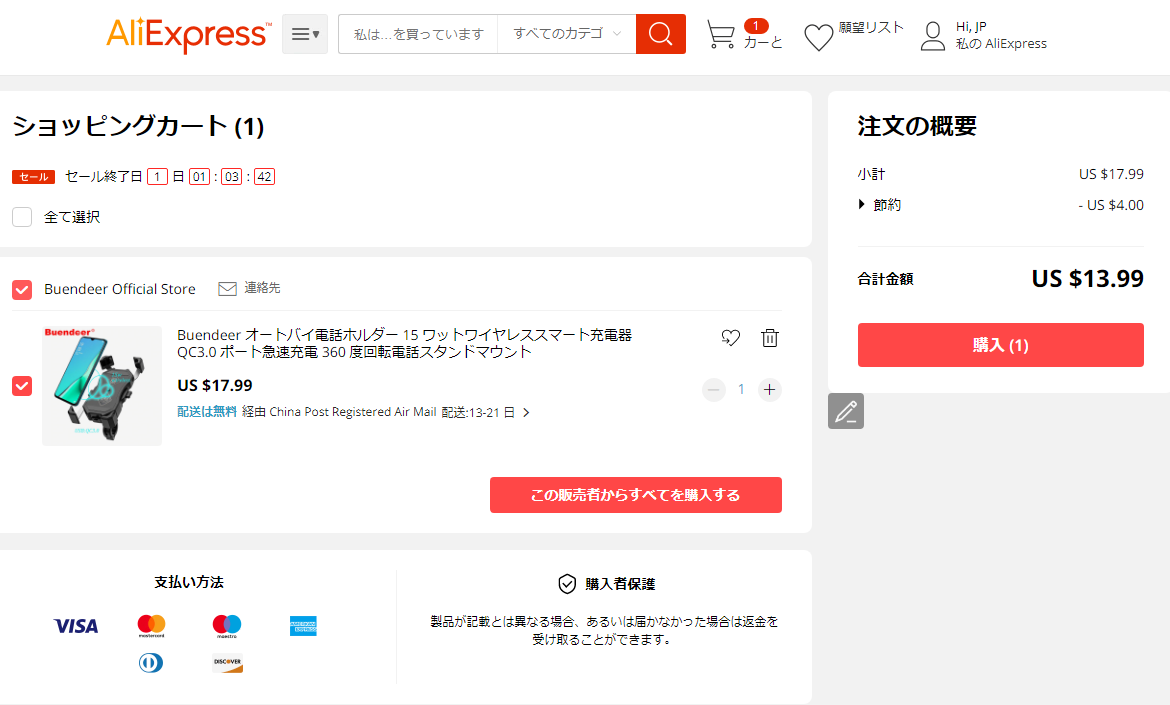
Task: Click 配送は無料 free shipping text
Action: (207, 412)
